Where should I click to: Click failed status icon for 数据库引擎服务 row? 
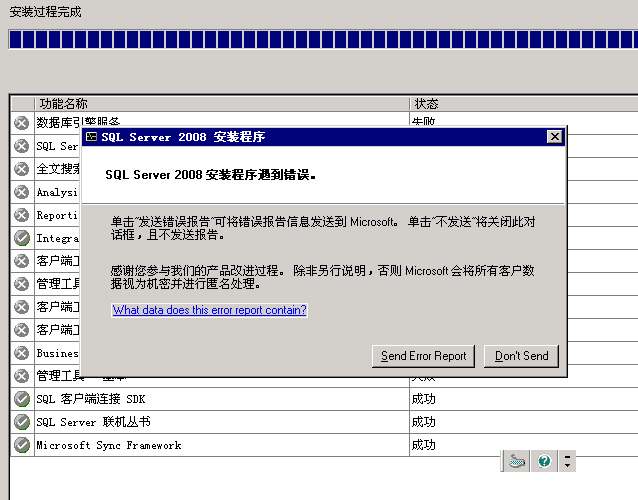coord(22,123)
